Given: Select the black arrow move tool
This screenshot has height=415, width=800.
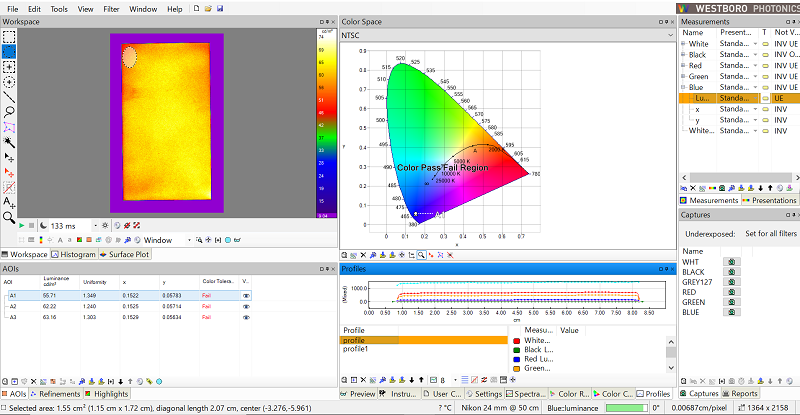Looking at the screenshot, I should click(x=9, y=157).
